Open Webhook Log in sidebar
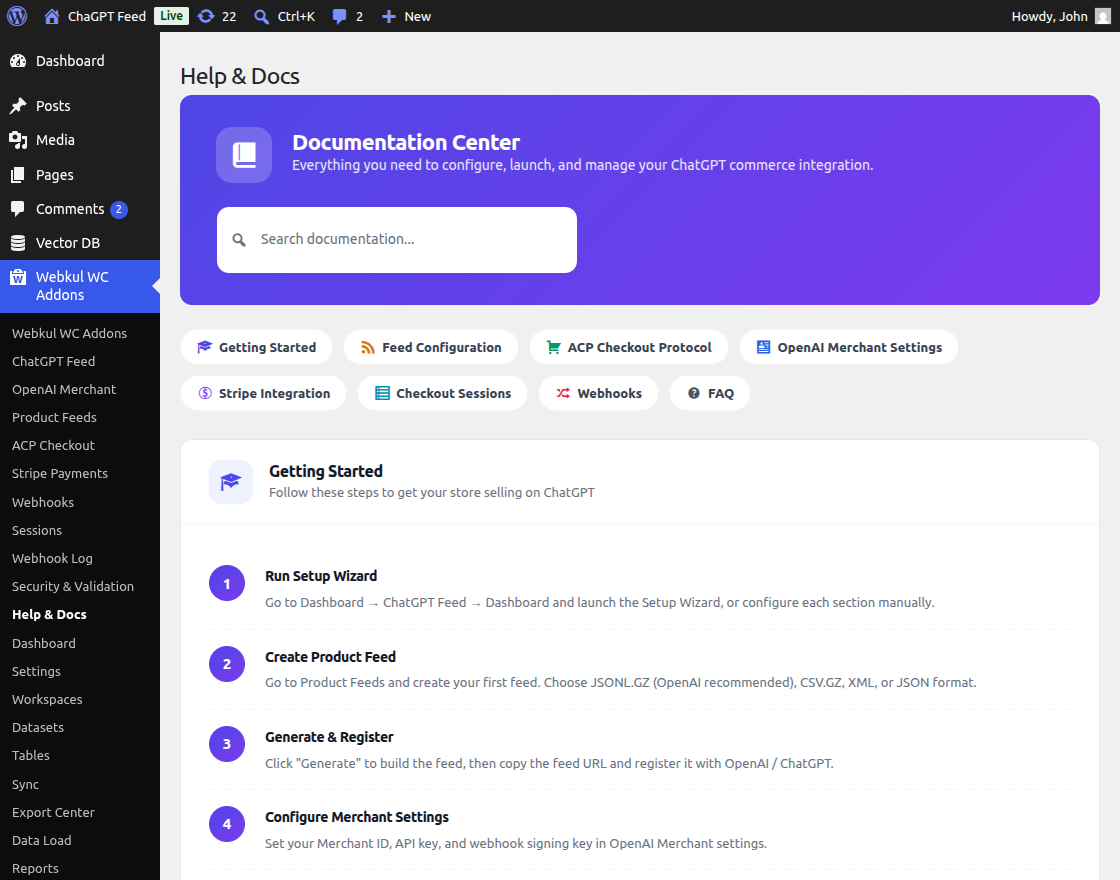 click(x=52, y=559)
